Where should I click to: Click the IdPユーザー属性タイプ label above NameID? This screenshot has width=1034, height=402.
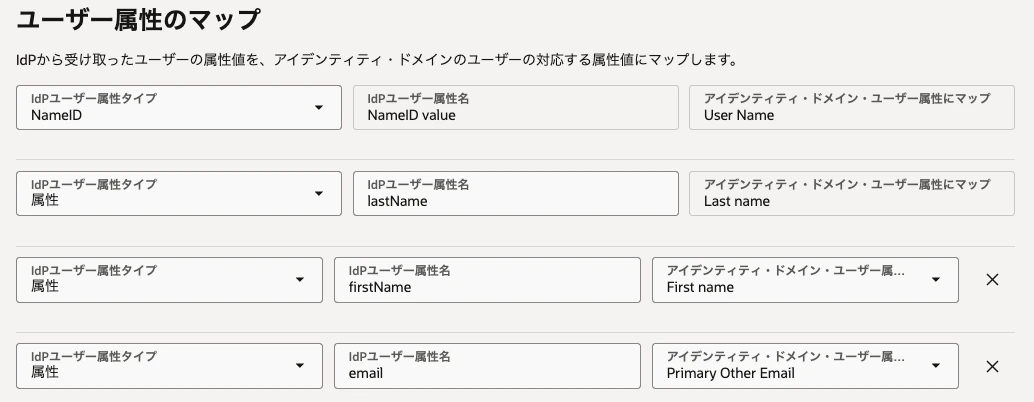pos(94,98)
